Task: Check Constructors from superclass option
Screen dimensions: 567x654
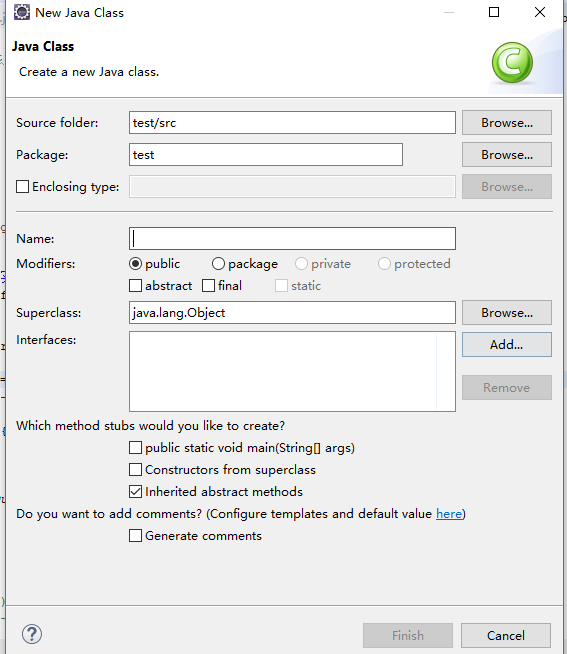Action: tap(135, 470)
